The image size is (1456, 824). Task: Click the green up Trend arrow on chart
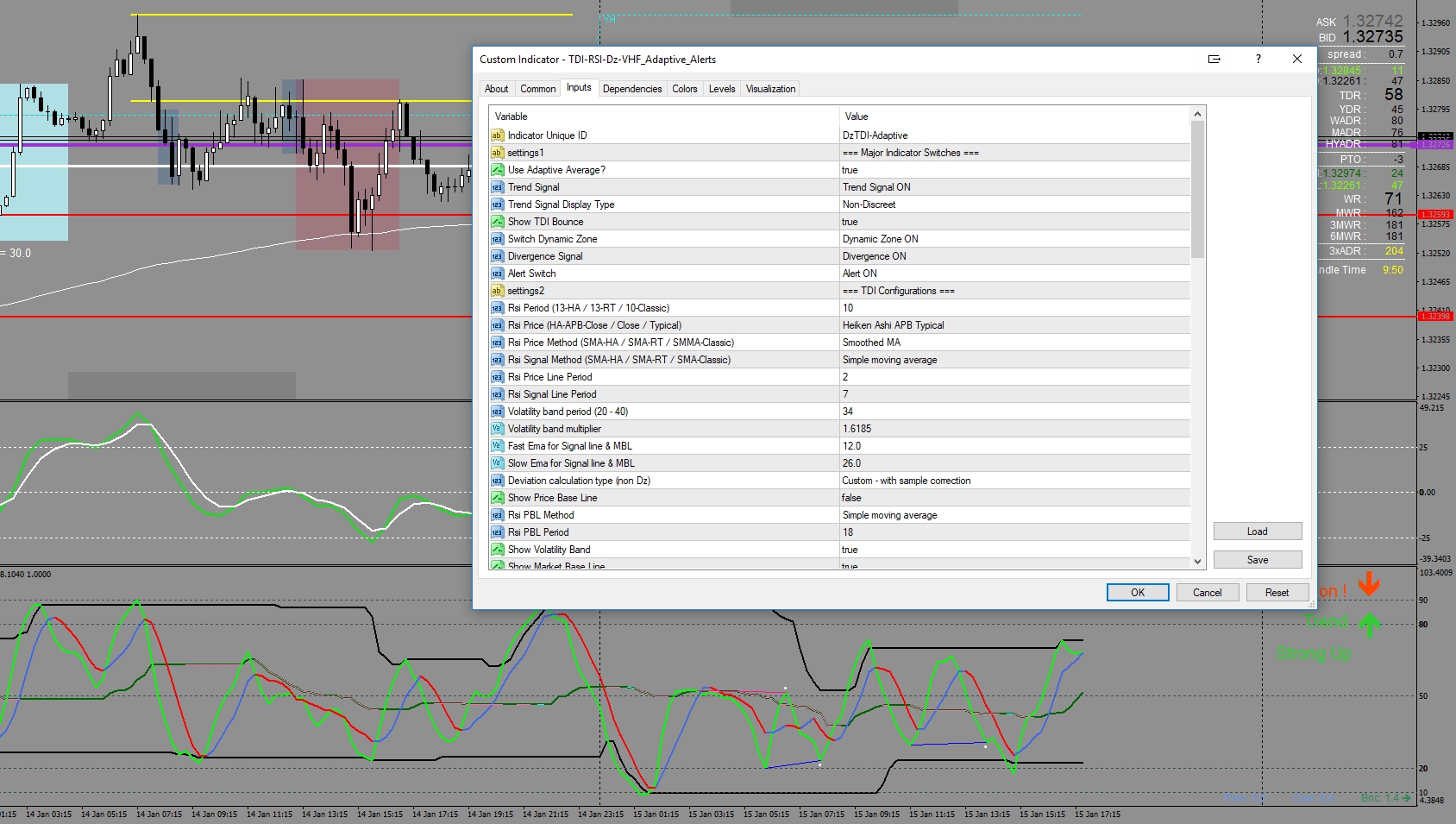coord(1370,624)
